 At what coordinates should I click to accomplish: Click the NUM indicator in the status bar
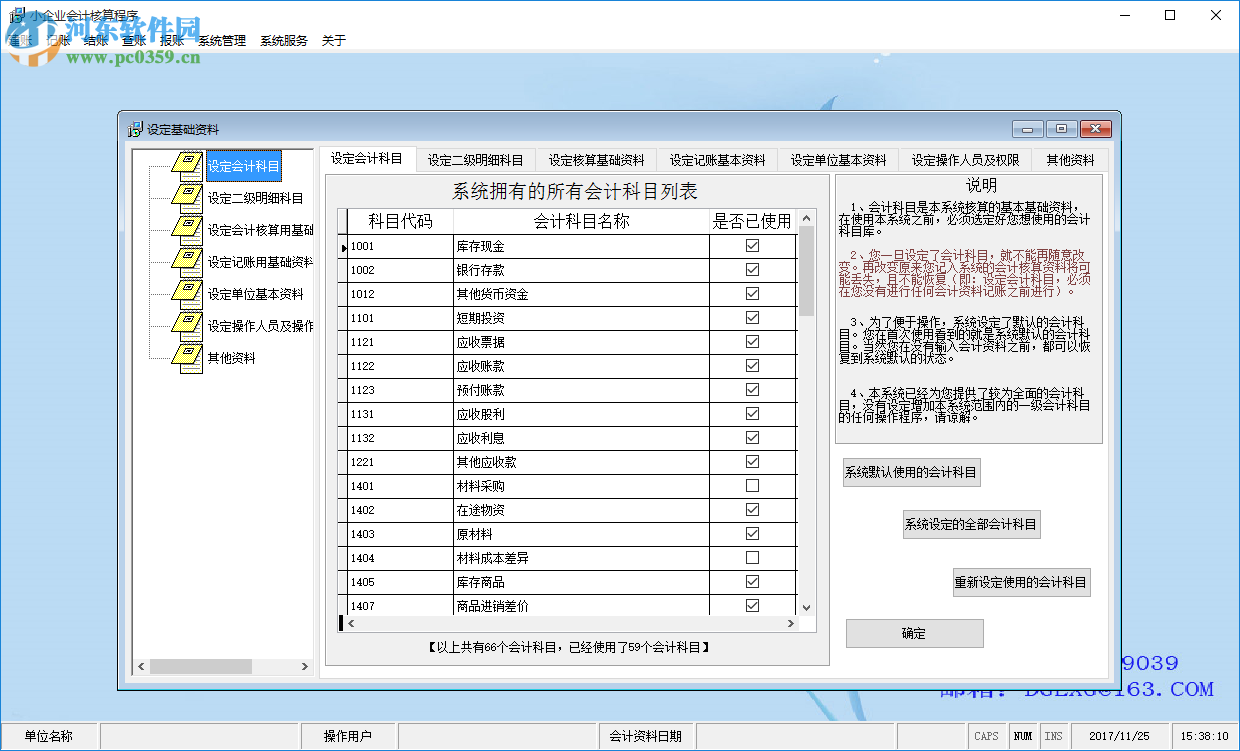point(1023,735)
